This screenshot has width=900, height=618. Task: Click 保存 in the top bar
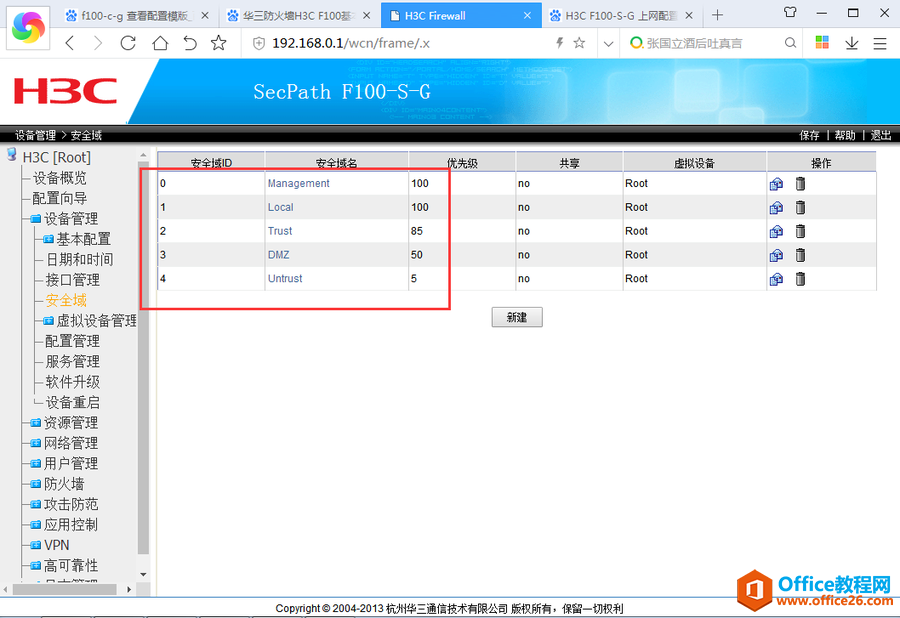[809, 135]
